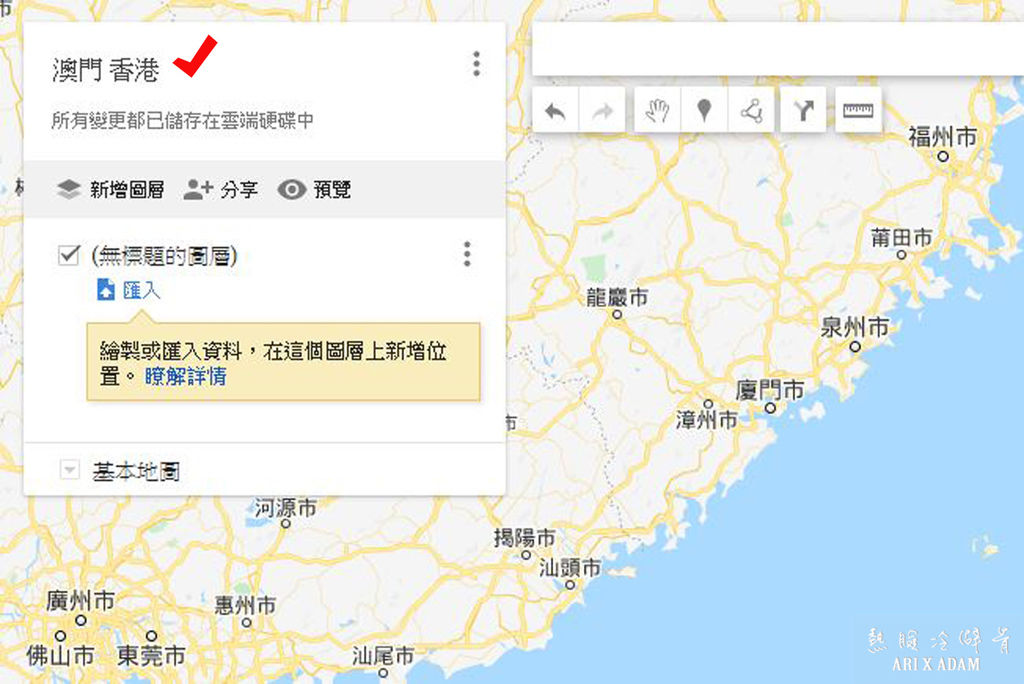Click the 廈門市 city marker on map
1024x684 pixels.
tap(771, 408)
